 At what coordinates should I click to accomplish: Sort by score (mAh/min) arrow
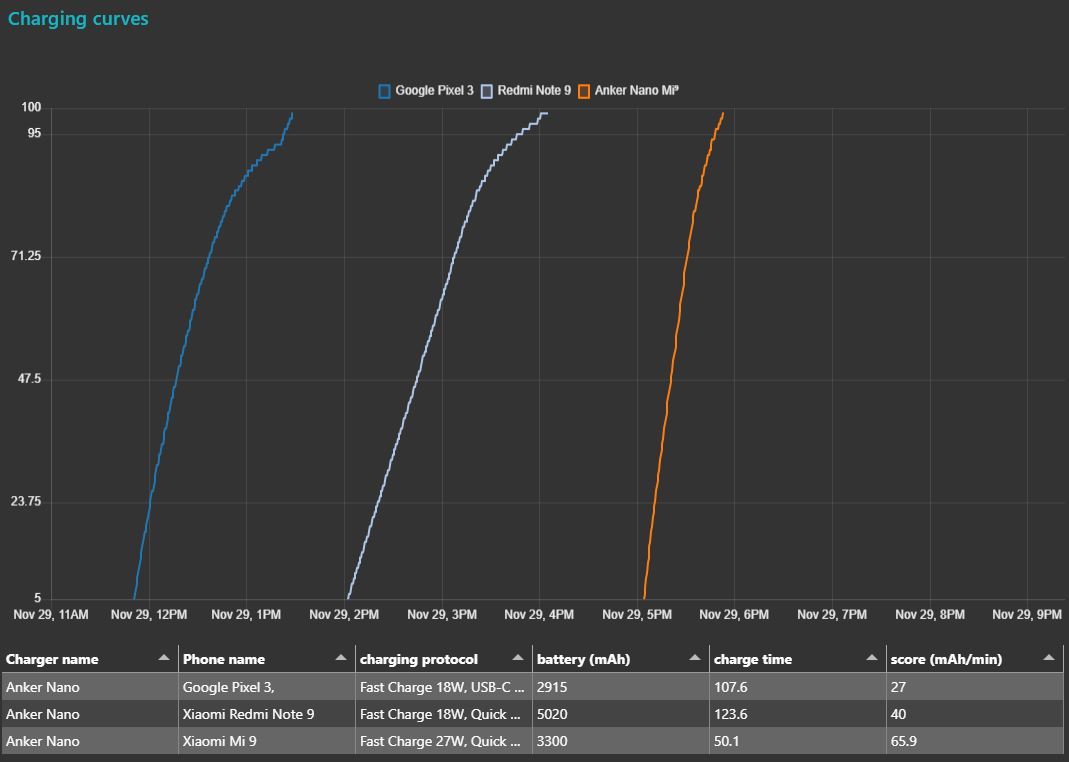click(1049, 658)
